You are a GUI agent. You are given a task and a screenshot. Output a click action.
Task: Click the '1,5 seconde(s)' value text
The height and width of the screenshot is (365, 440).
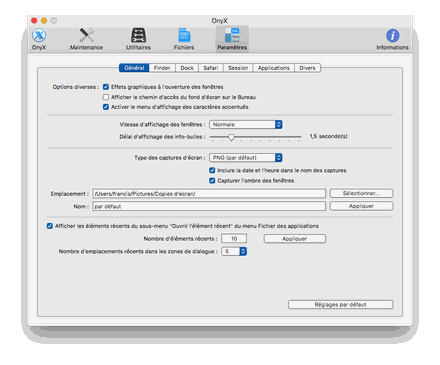click(x=328, y=136)
